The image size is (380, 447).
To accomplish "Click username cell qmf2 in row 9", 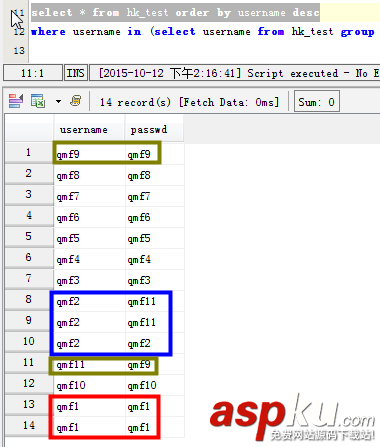I will pos(89,322).
